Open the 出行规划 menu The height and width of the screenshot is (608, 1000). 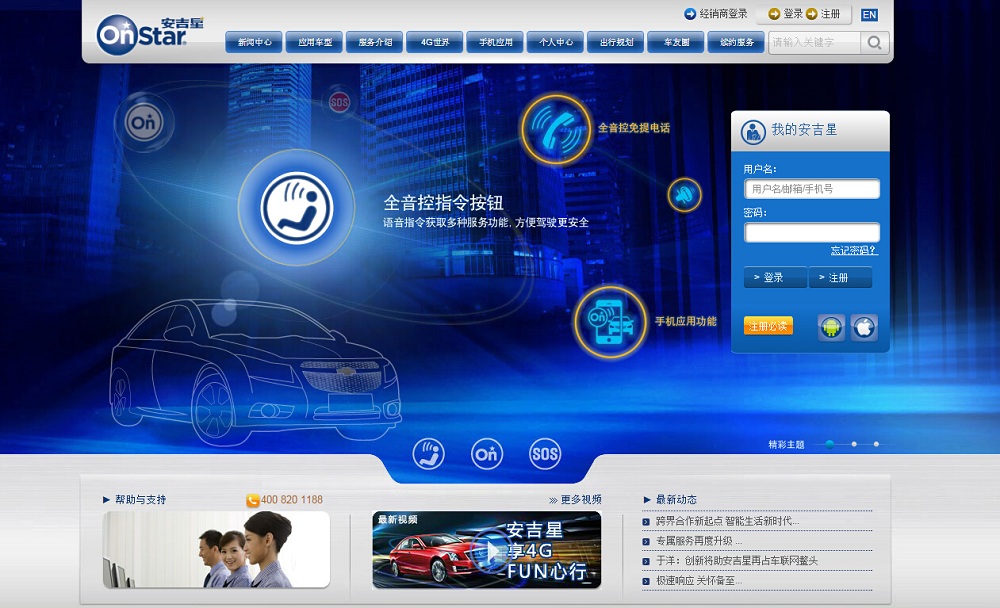616,42
